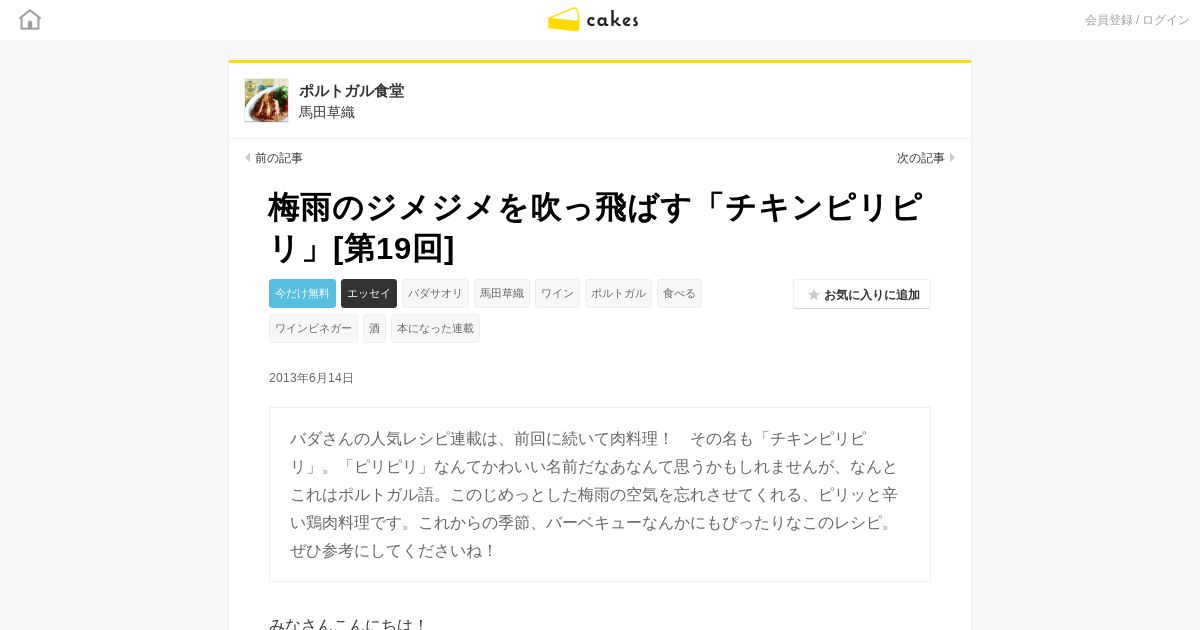Image resolution: width=1200 pixels, height=630 pixels.
Task: Open the cakes logo
Action: [593, 19]
